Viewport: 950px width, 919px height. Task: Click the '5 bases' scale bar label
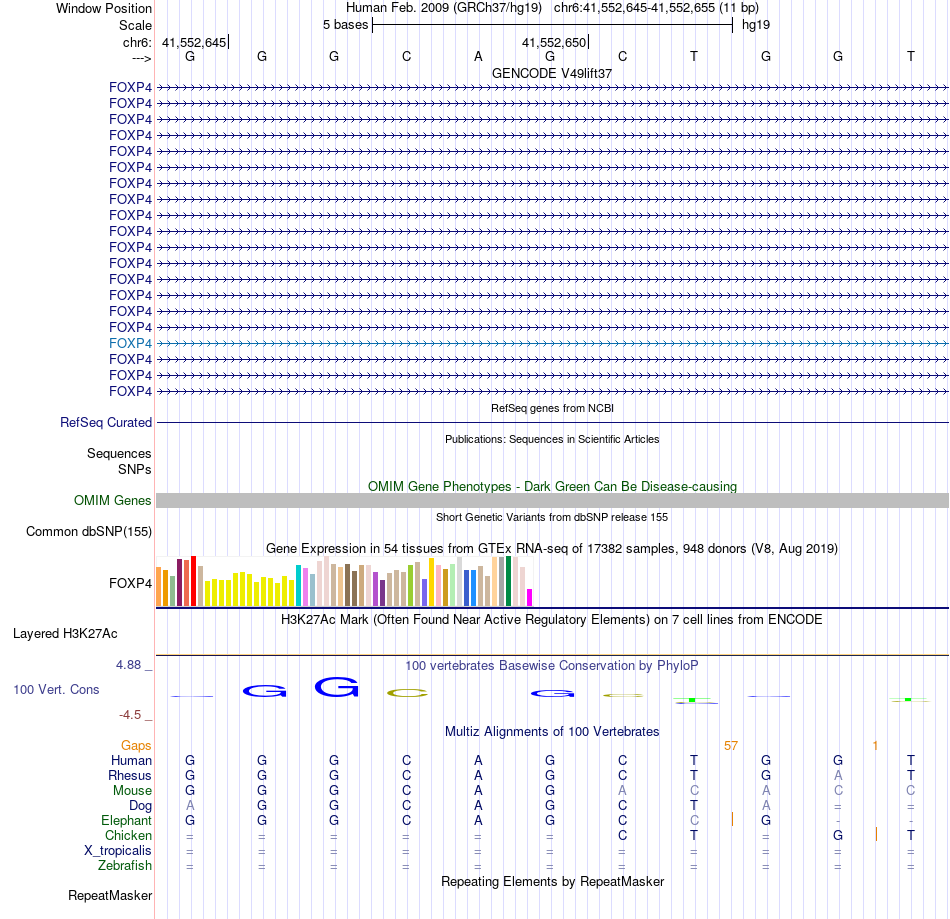click(345, 25)
